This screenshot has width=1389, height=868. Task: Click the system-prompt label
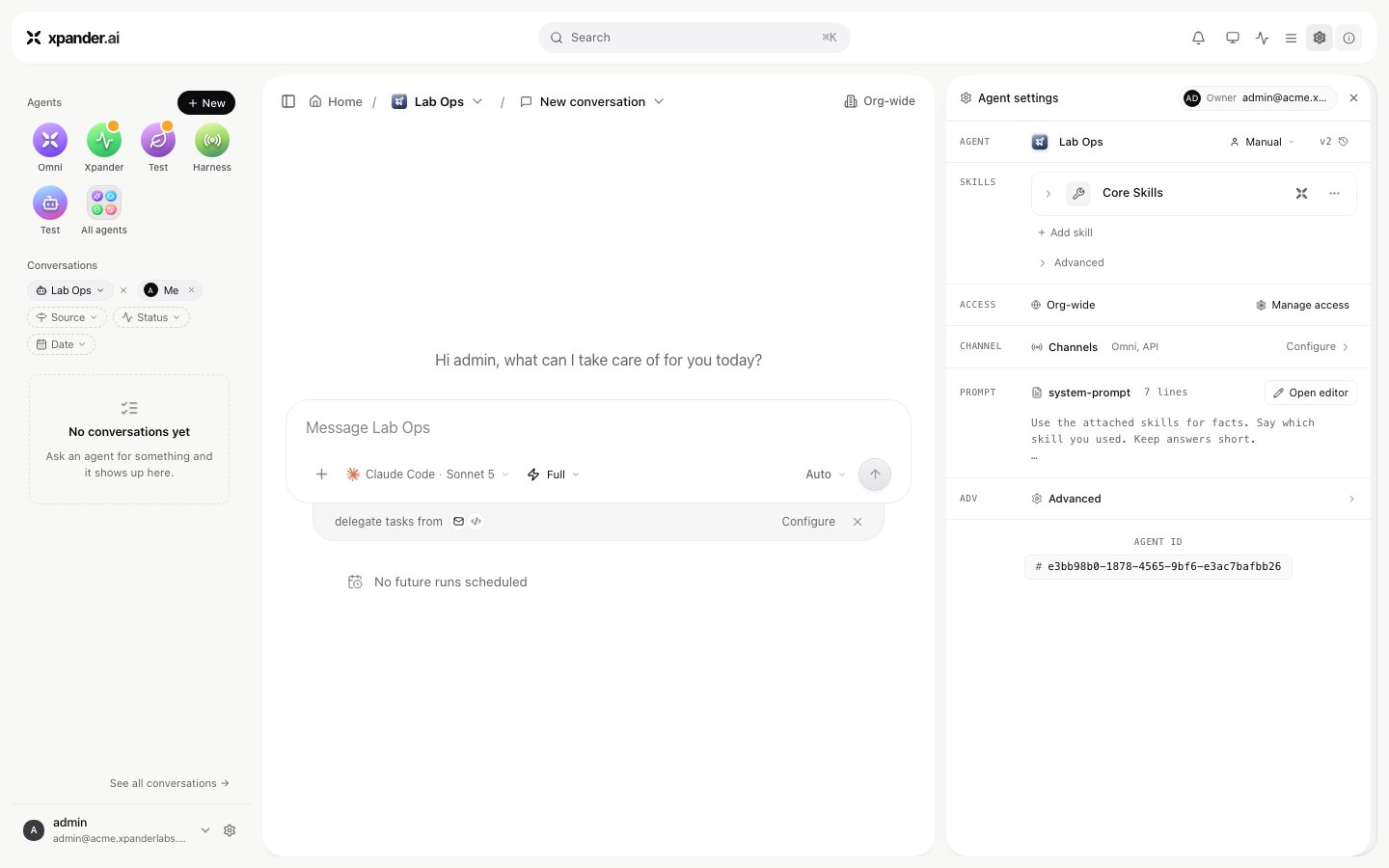(1089, 393)
